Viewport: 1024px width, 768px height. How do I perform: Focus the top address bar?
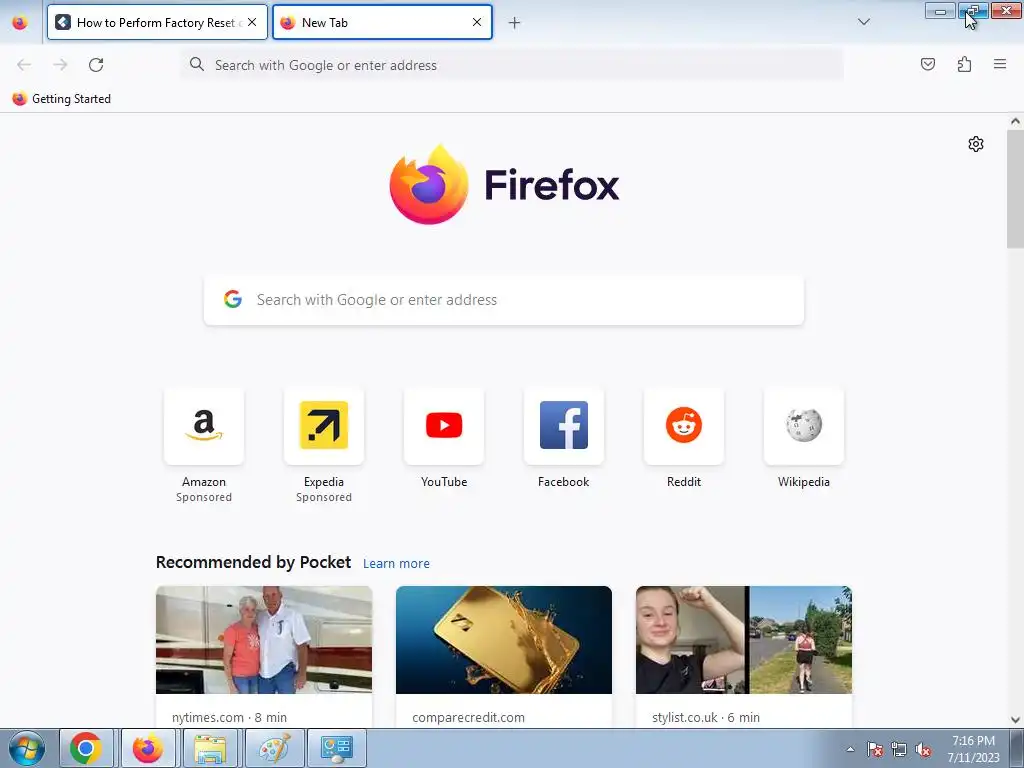tap(512, 65)
